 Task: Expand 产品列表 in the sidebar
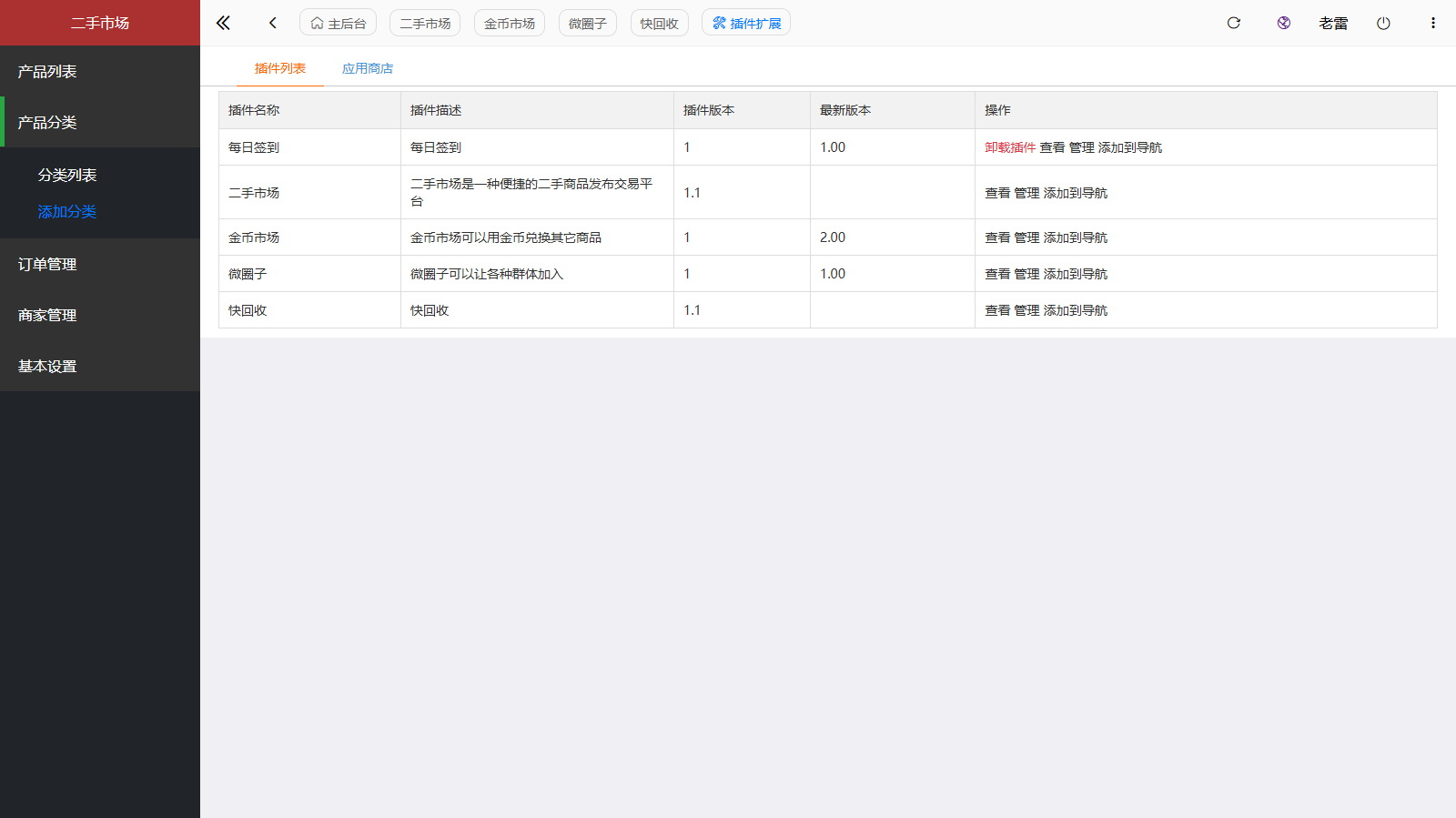[47, 72]
